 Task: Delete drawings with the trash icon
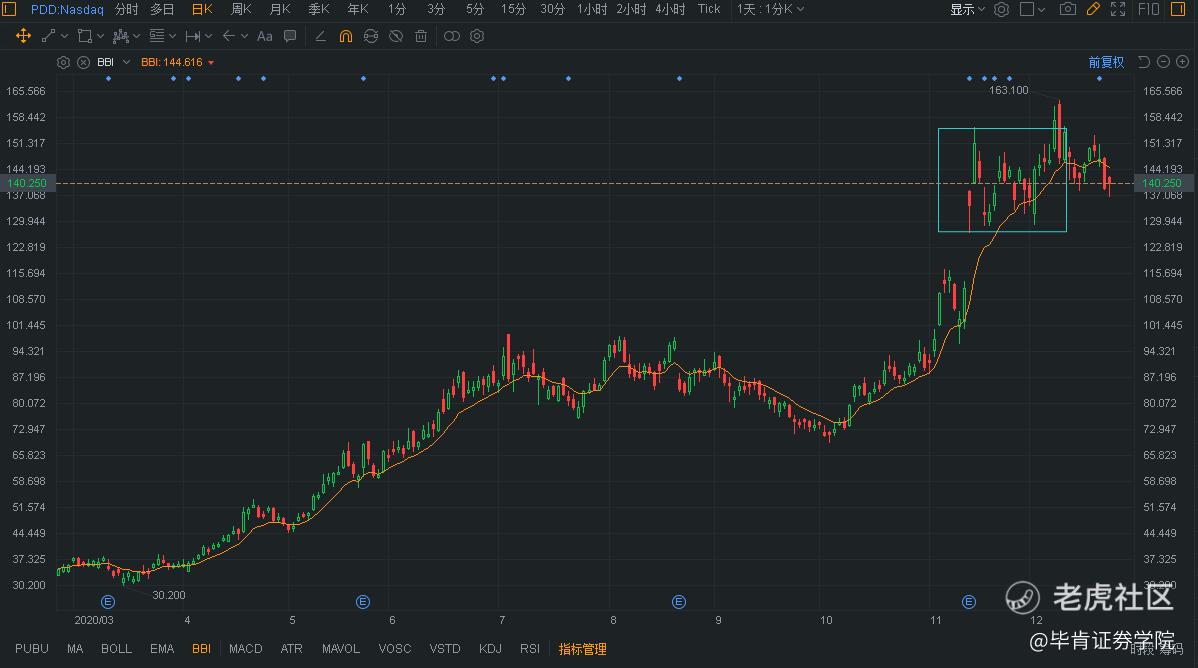tap(421, 36)
